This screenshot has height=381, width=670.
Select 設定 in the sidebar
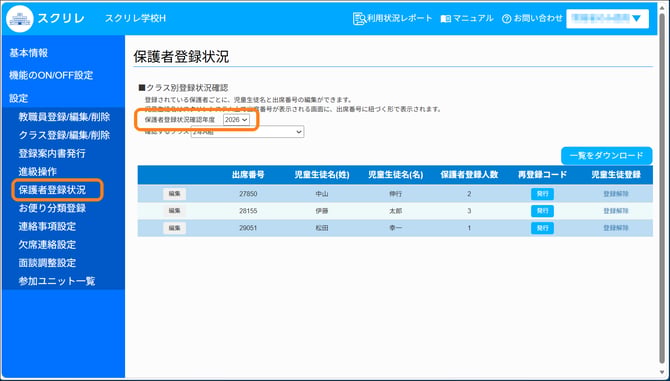click(19, 98)
